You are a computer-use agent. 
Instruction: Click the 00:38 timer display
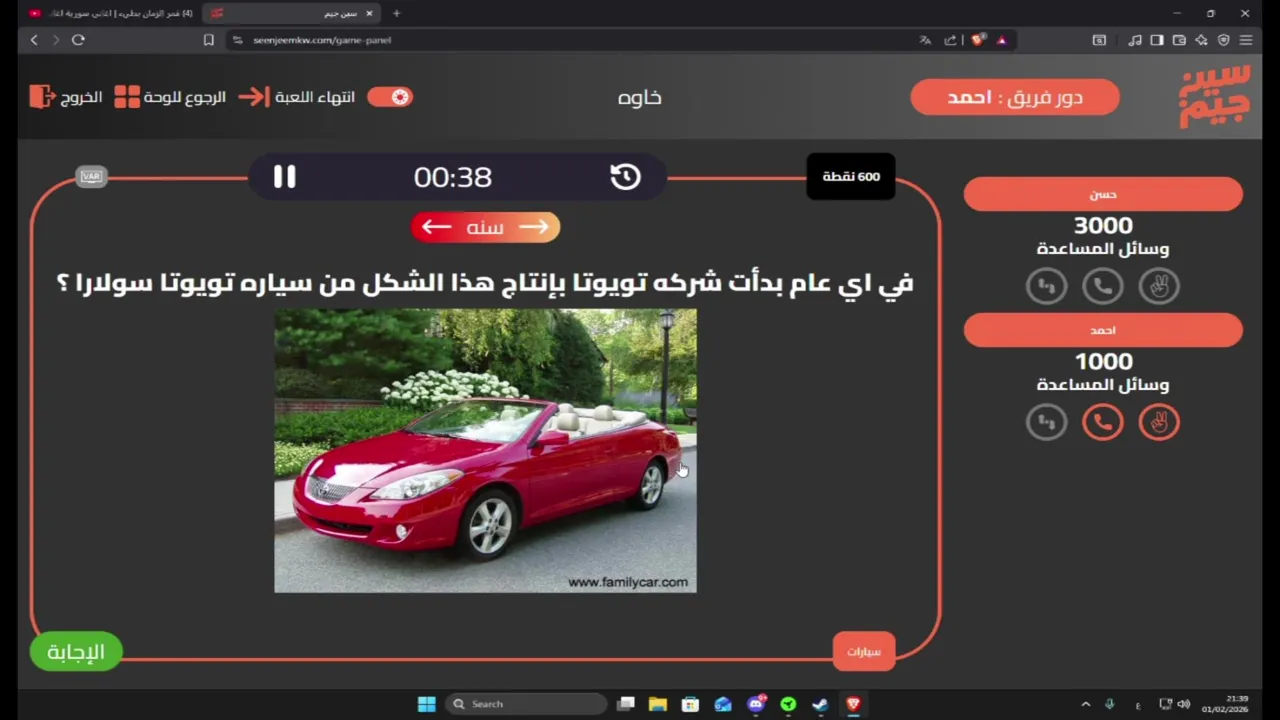[453, 177]
